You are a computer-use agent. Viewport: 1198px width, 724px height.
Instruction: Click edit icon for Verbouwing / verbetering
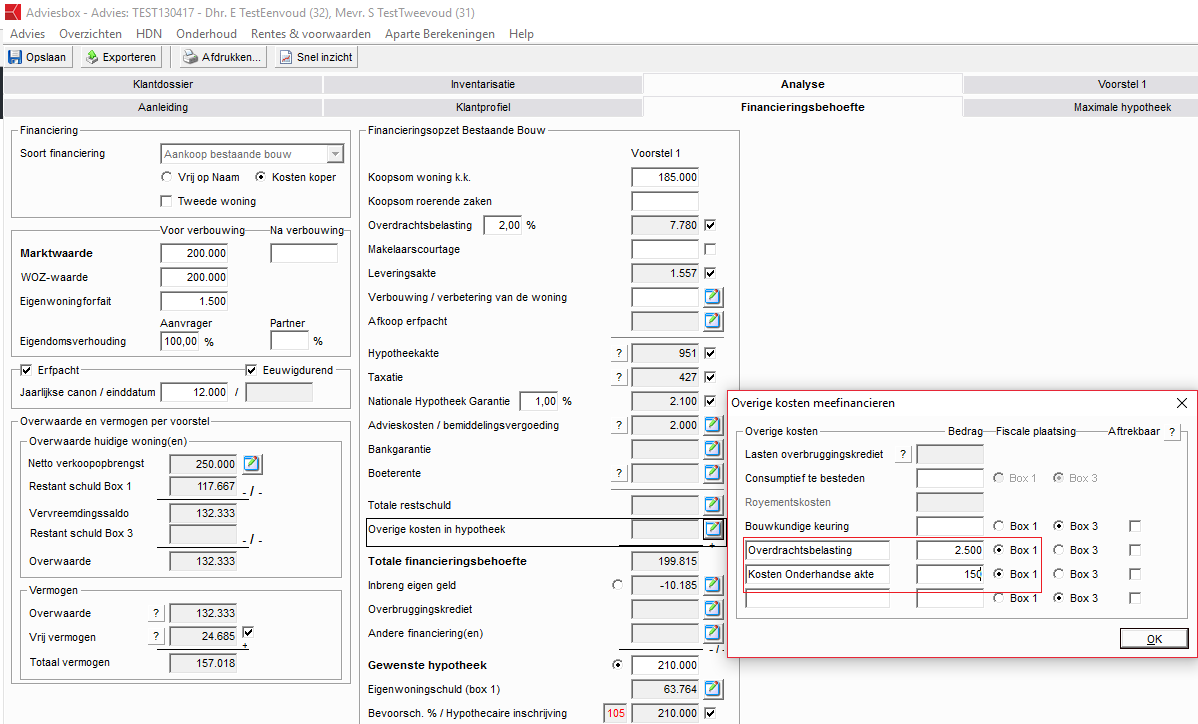point(712,297)
